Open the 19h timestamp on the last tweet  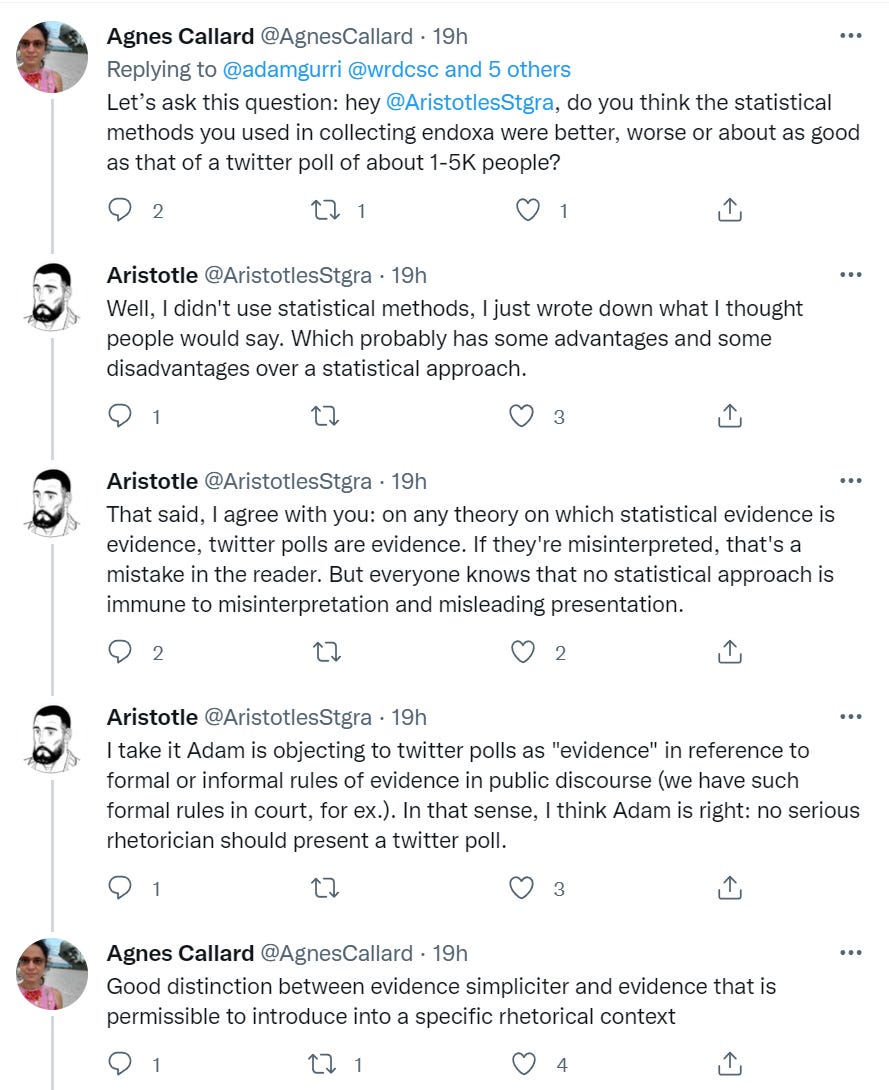[x=450, y=953]
